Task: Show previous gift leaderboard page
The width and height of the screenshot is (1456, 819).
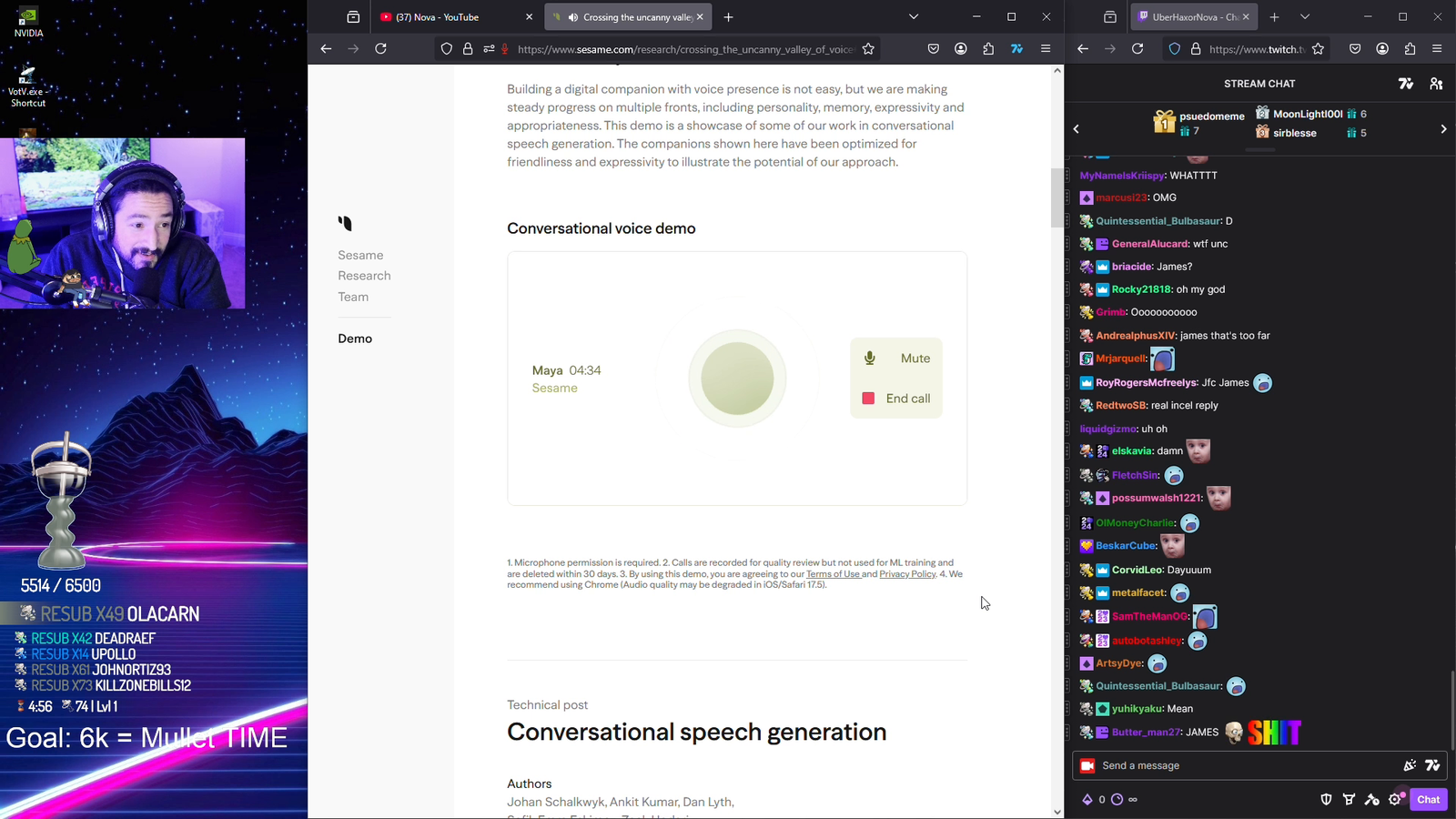Action: point(1077,129)
